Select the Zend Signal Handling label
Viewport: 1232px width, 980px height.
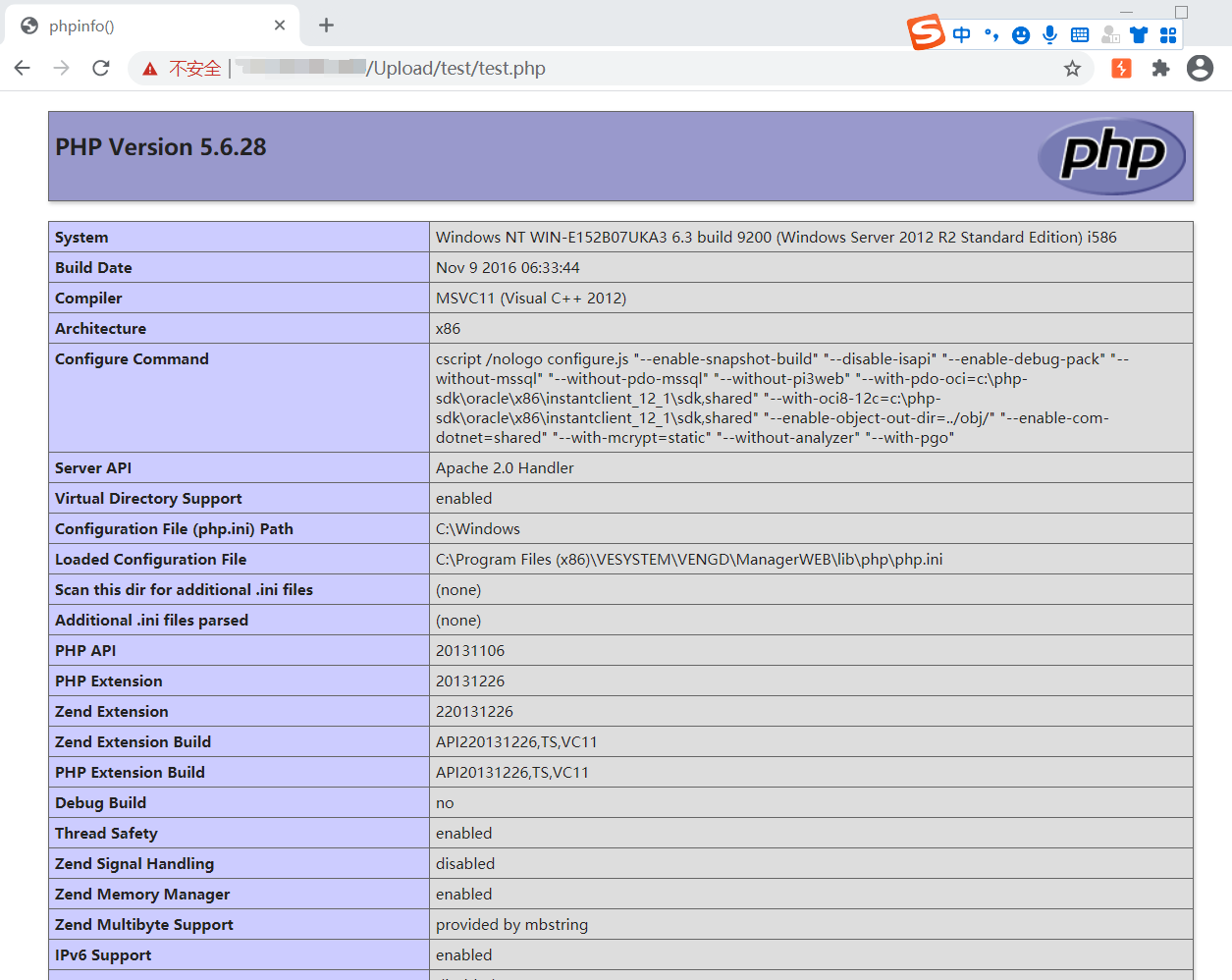click(134, 864)
